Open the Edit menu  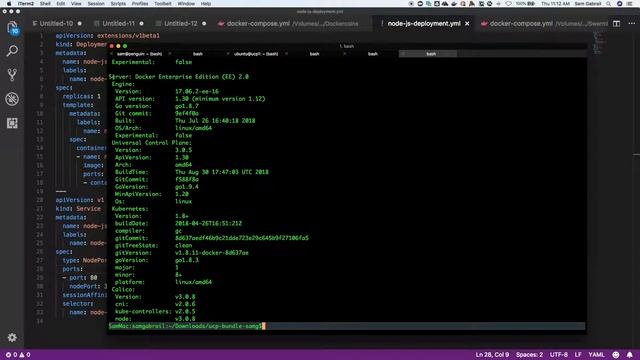coord(61,4)
